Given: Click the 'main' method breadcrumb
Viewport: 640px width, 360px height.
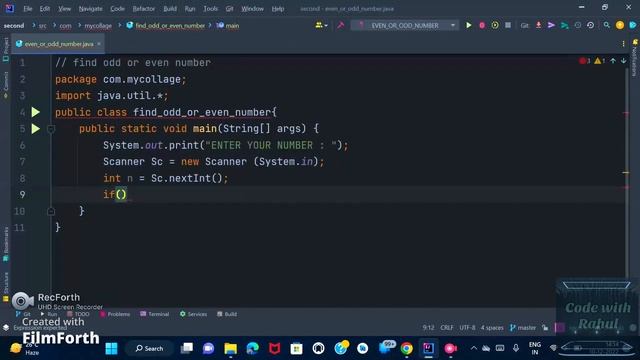Looking at the screenshot, I should [x=228, y=25].
